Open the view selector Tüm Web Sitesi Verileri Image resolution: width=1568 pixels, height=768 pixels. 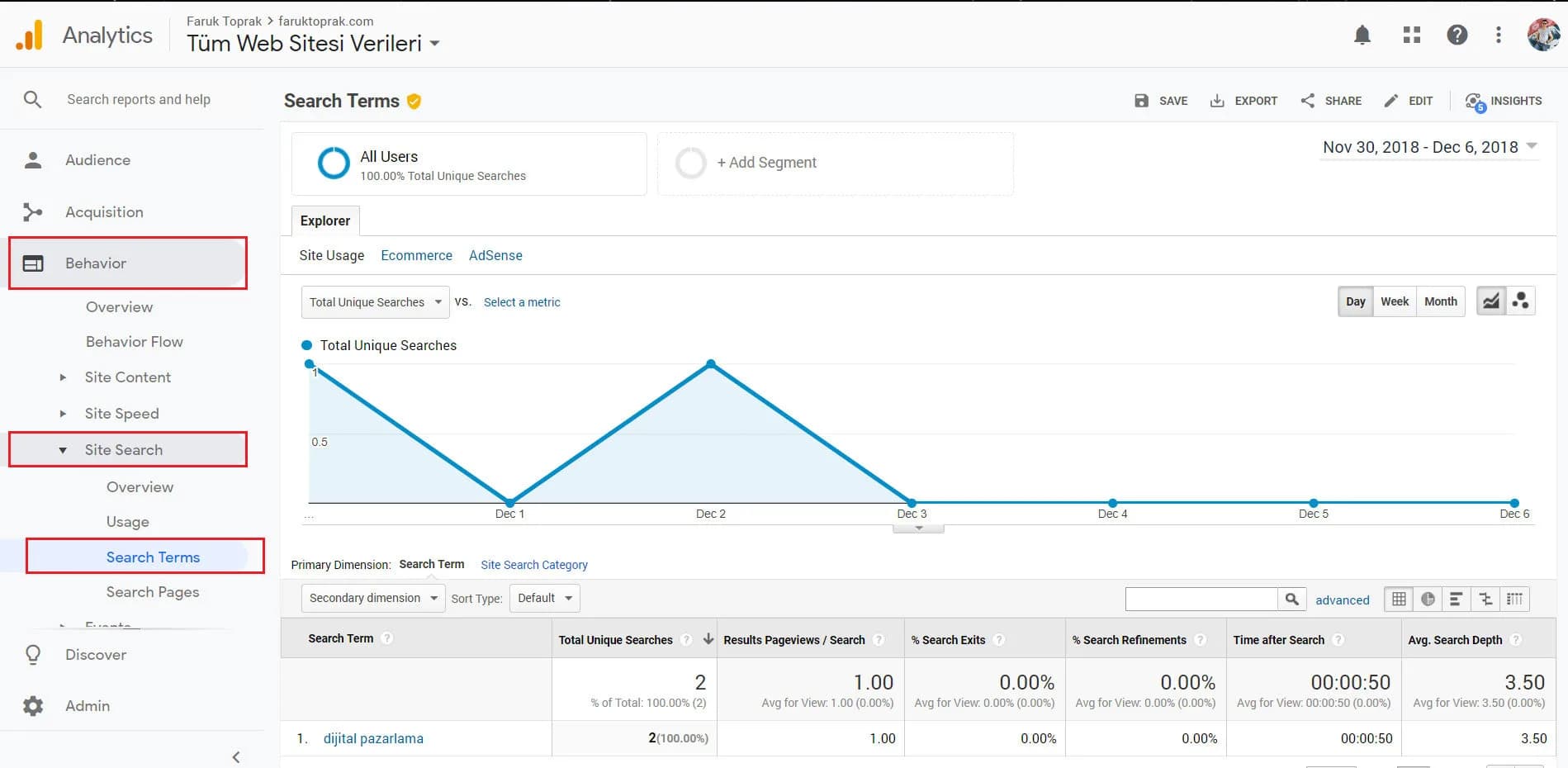(313, 44)
